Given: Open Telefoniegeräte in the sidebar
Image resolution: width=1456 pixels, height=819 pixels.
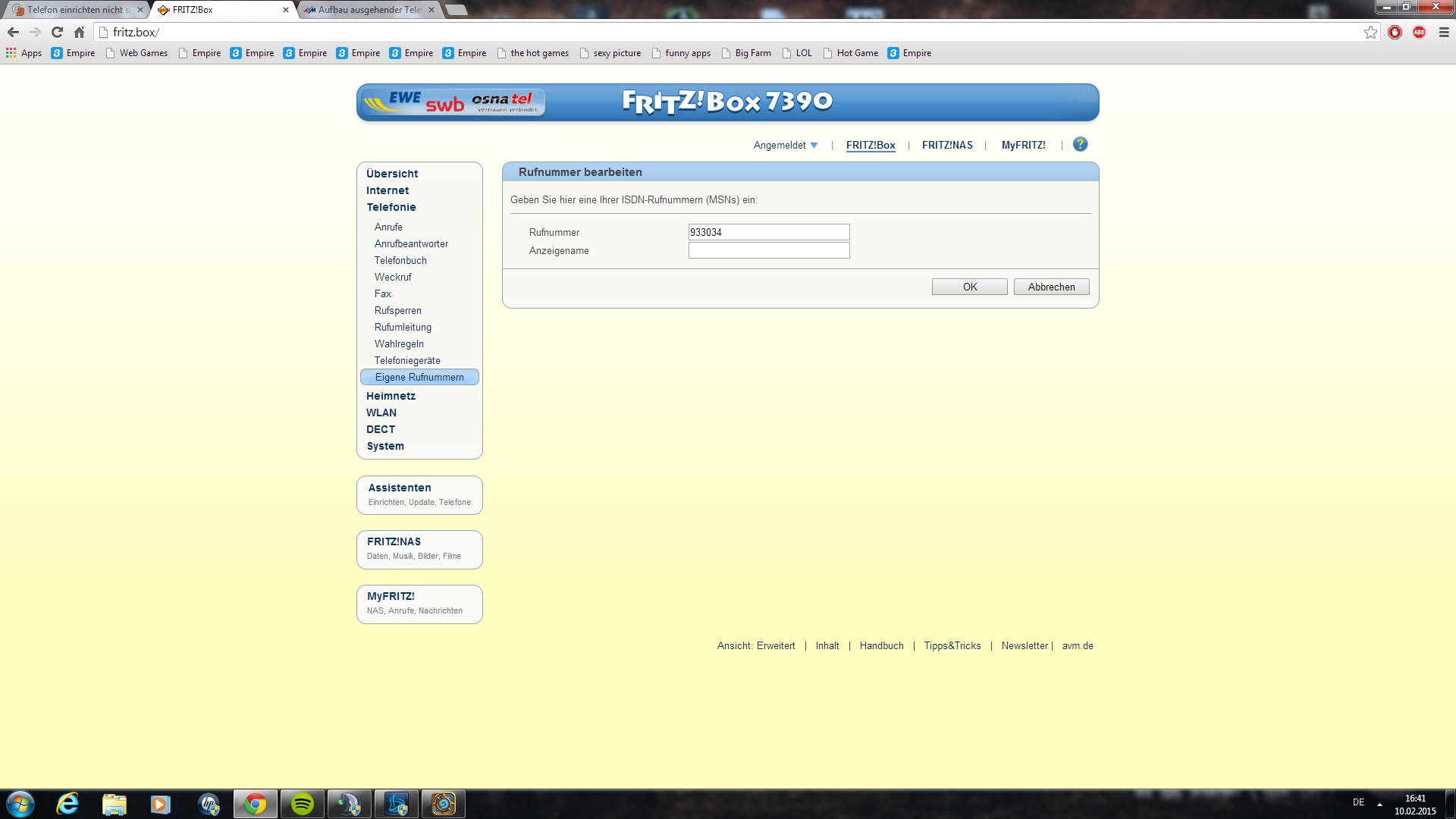Looking at the screenshot, I should click(x=407, y=360).
